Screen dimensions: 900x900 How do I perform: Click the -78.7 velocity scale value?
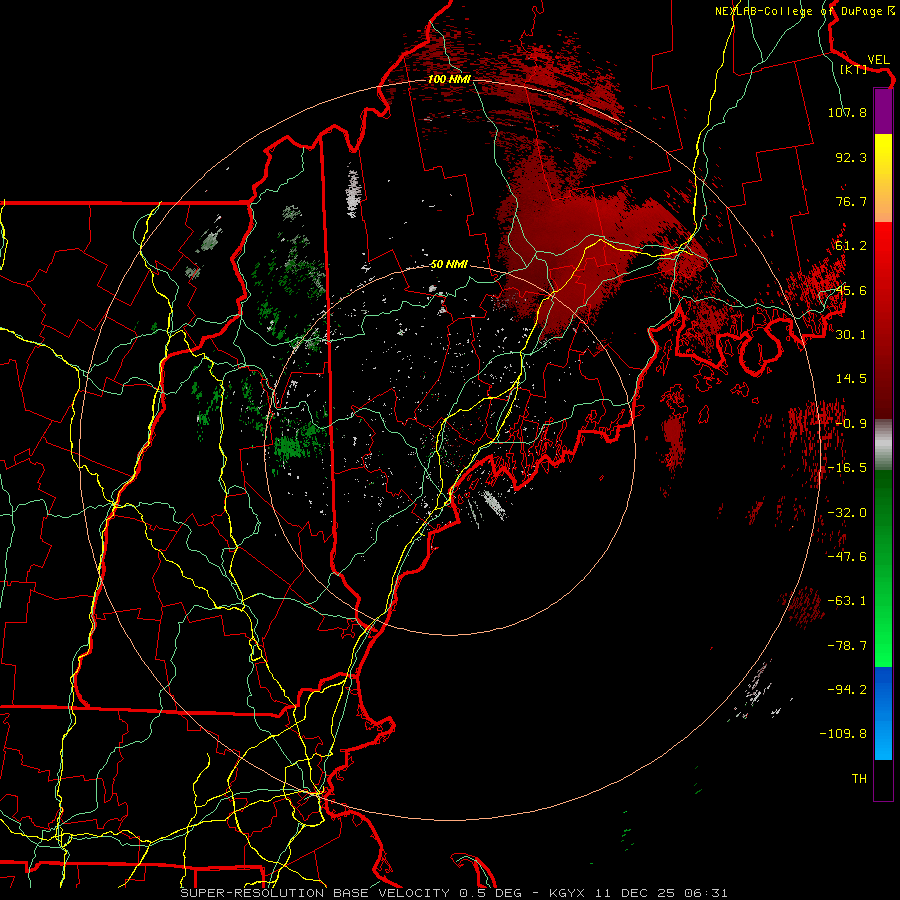[x=847, y=646]
